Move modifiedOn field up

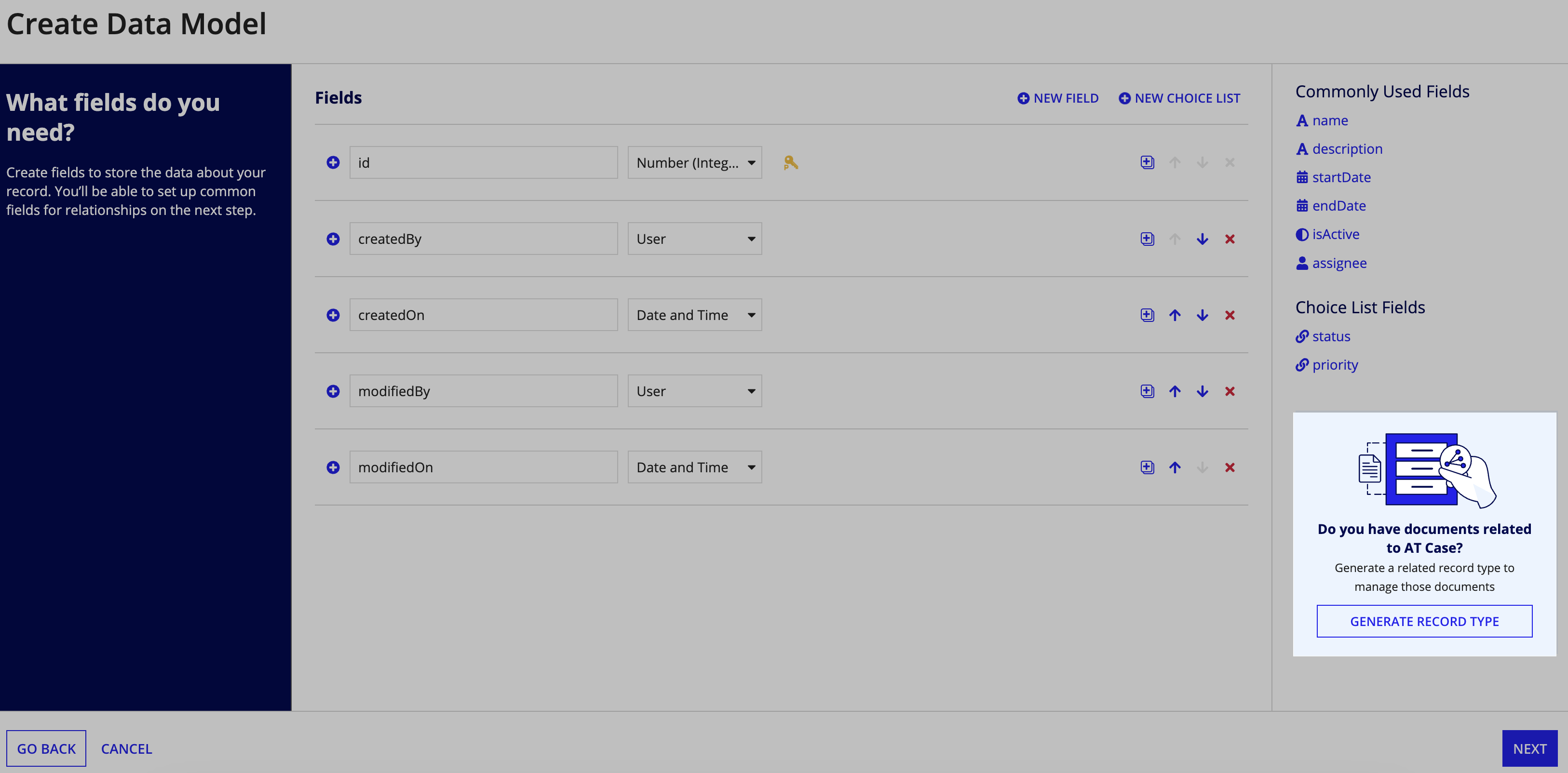pos(1175,467)
